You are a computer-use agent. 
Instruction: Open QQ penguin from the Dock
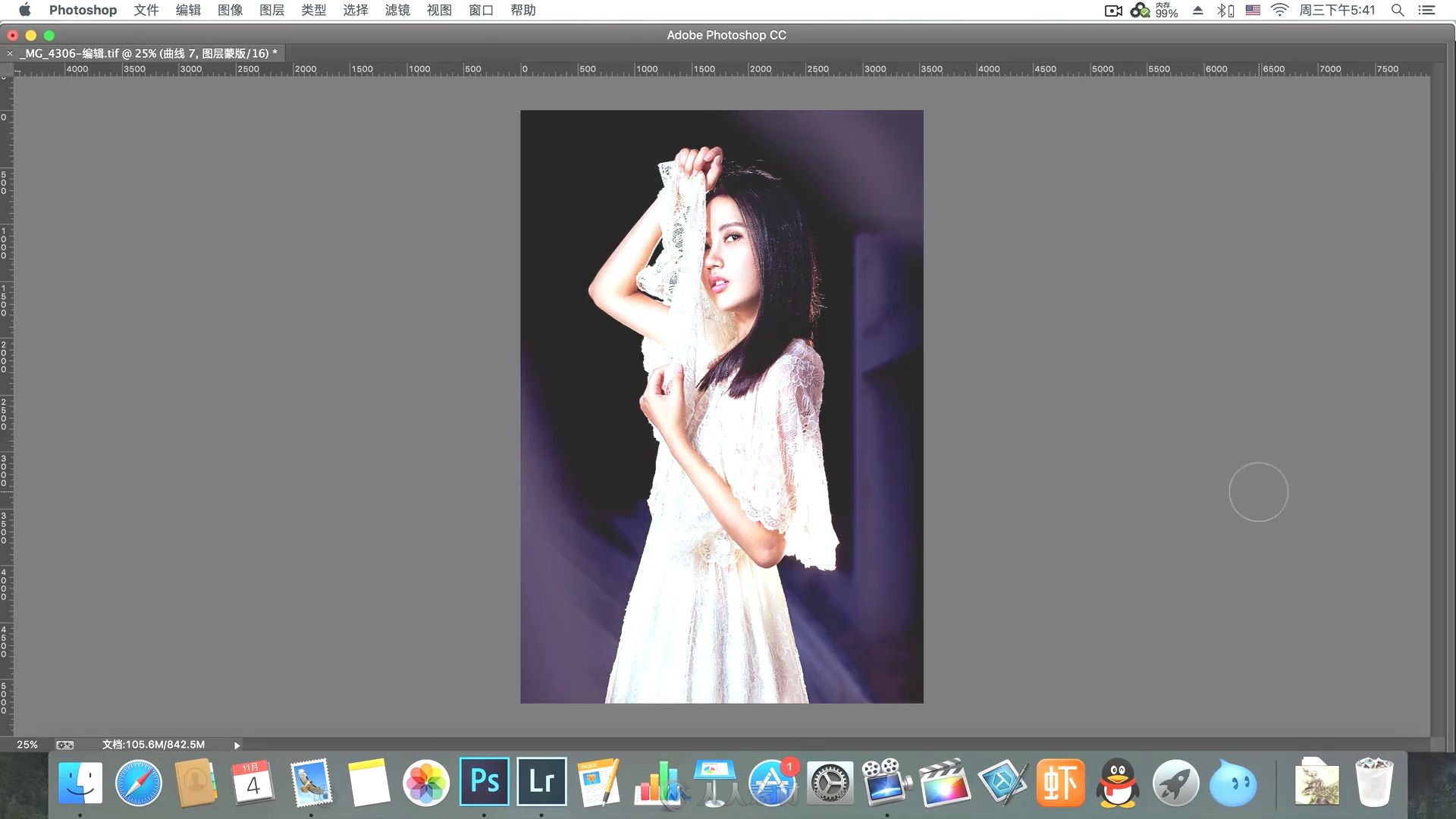pos(1118,783)
